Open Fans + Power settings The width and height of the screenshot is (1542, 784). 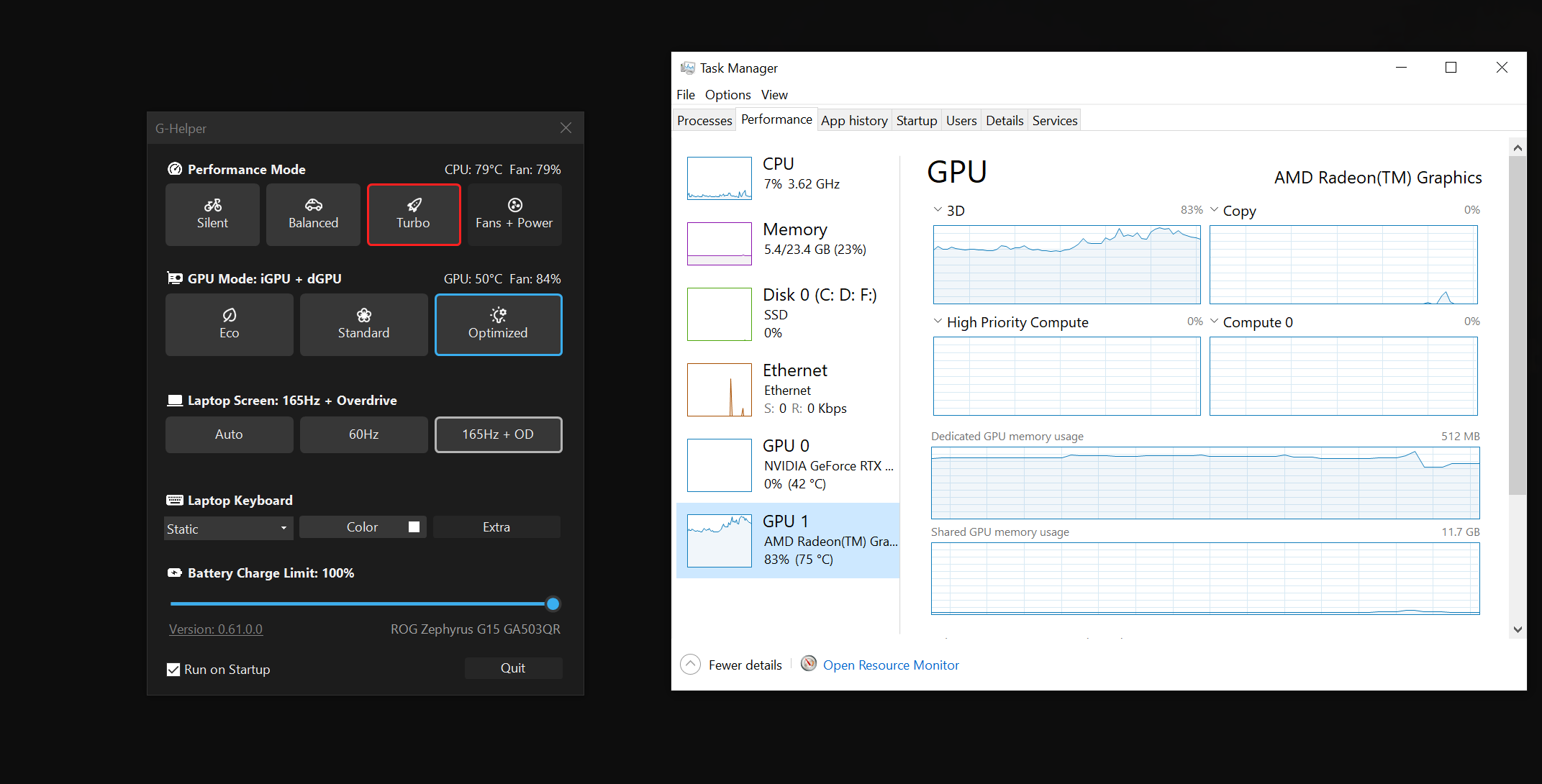click(x=514, y=214)
